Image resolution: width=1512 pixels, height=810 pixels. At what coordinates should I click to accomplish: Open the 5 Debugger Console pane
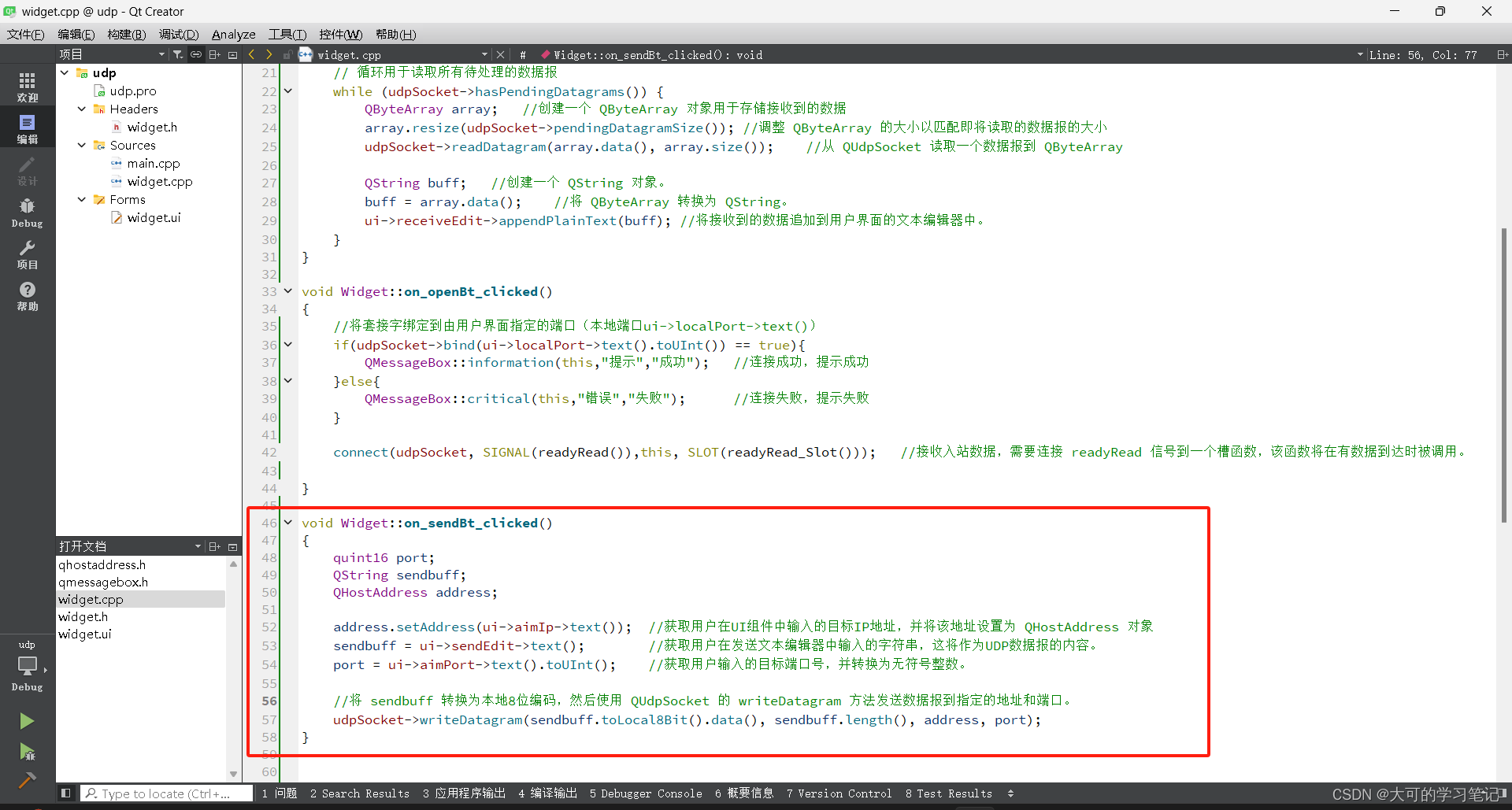(x=646, y=793)
